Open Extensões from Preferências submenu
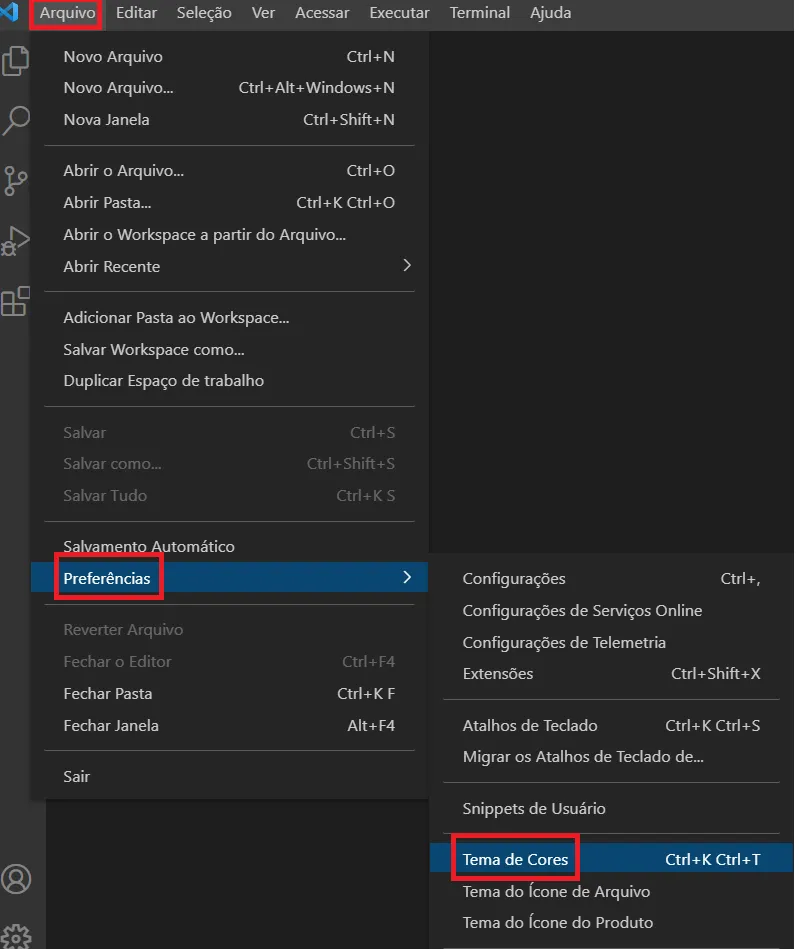 (x=611, y=674)
